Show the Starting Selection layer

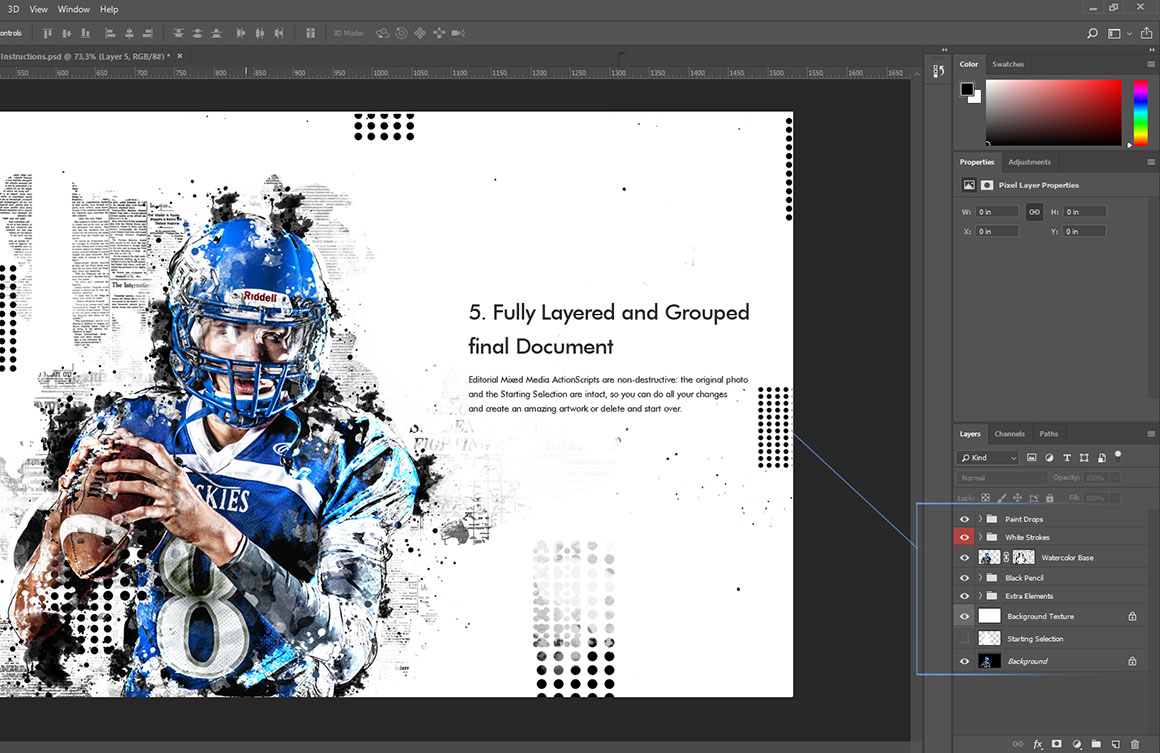pyautogui.click(x=964, y=638)
